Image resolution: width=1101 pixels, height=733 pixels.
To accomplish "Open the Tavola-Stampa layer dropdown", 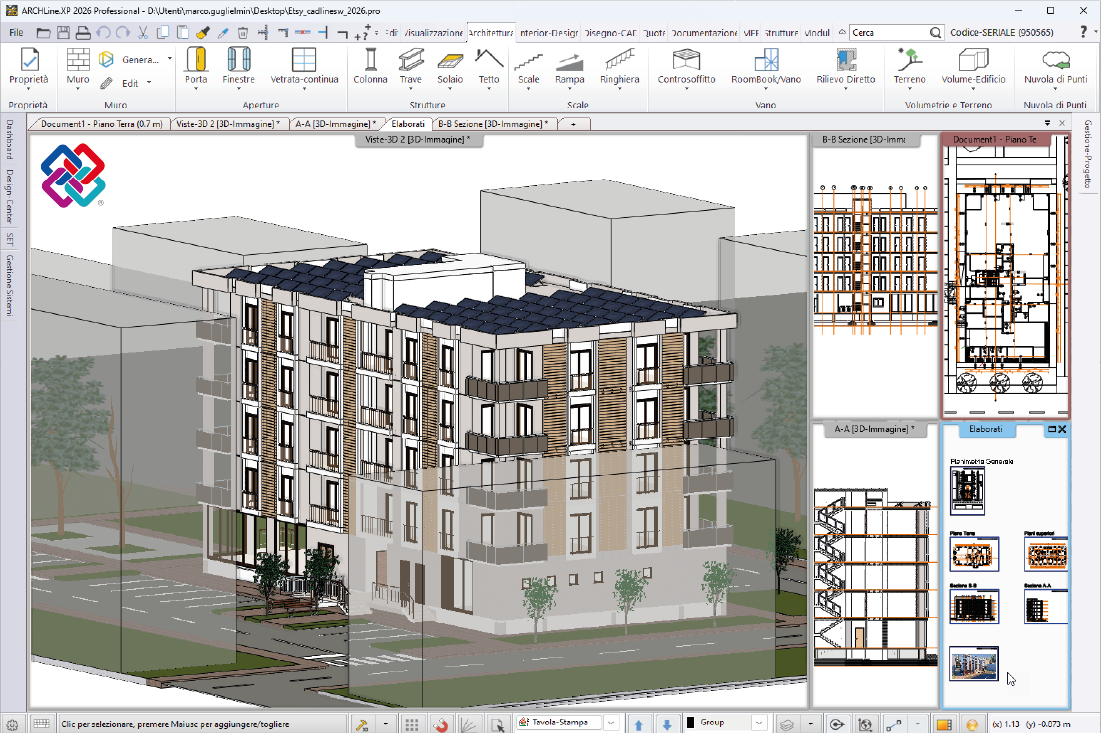I will (x=610, y=723).
